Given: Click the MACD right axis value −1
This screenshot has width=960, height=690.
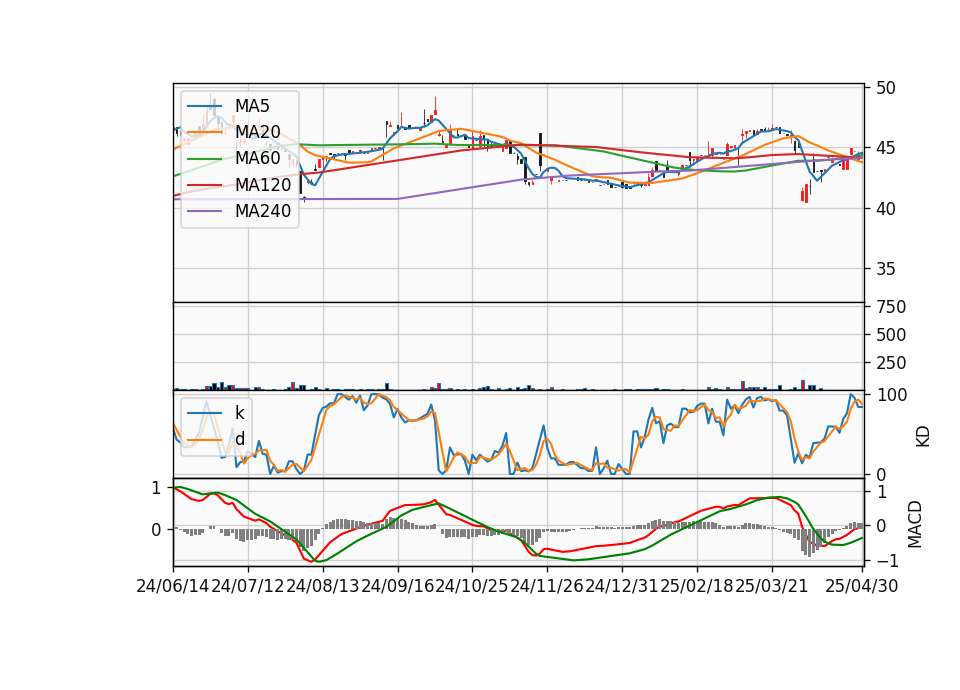Looking at the screenshot, I should coord(886,561).
